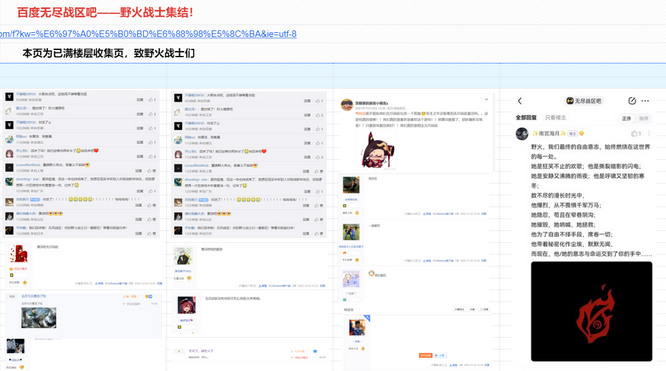666x371 pixels.
Task: Select the text 本页为已满楼层收集页，致野火战士们
Action: 108,53
